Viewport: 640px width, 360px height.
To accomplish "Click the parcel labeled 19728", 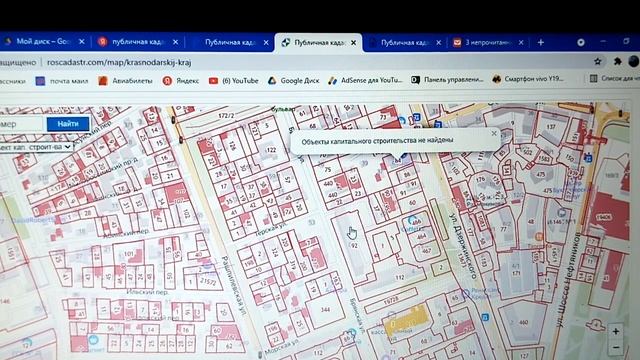I will (x=391, y=300).
